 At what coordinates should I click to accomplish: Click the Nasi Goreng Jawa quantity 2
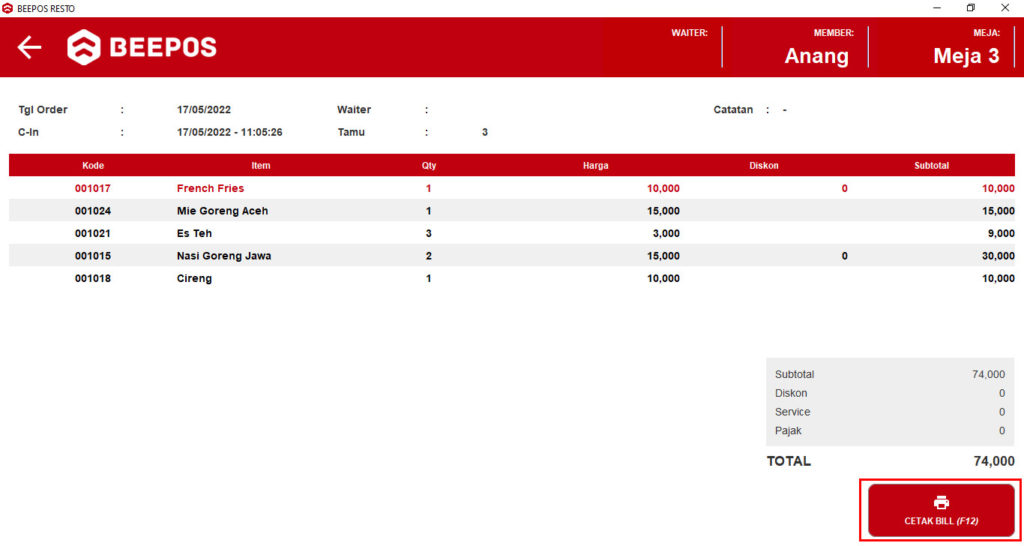click(x=428, y=256)
